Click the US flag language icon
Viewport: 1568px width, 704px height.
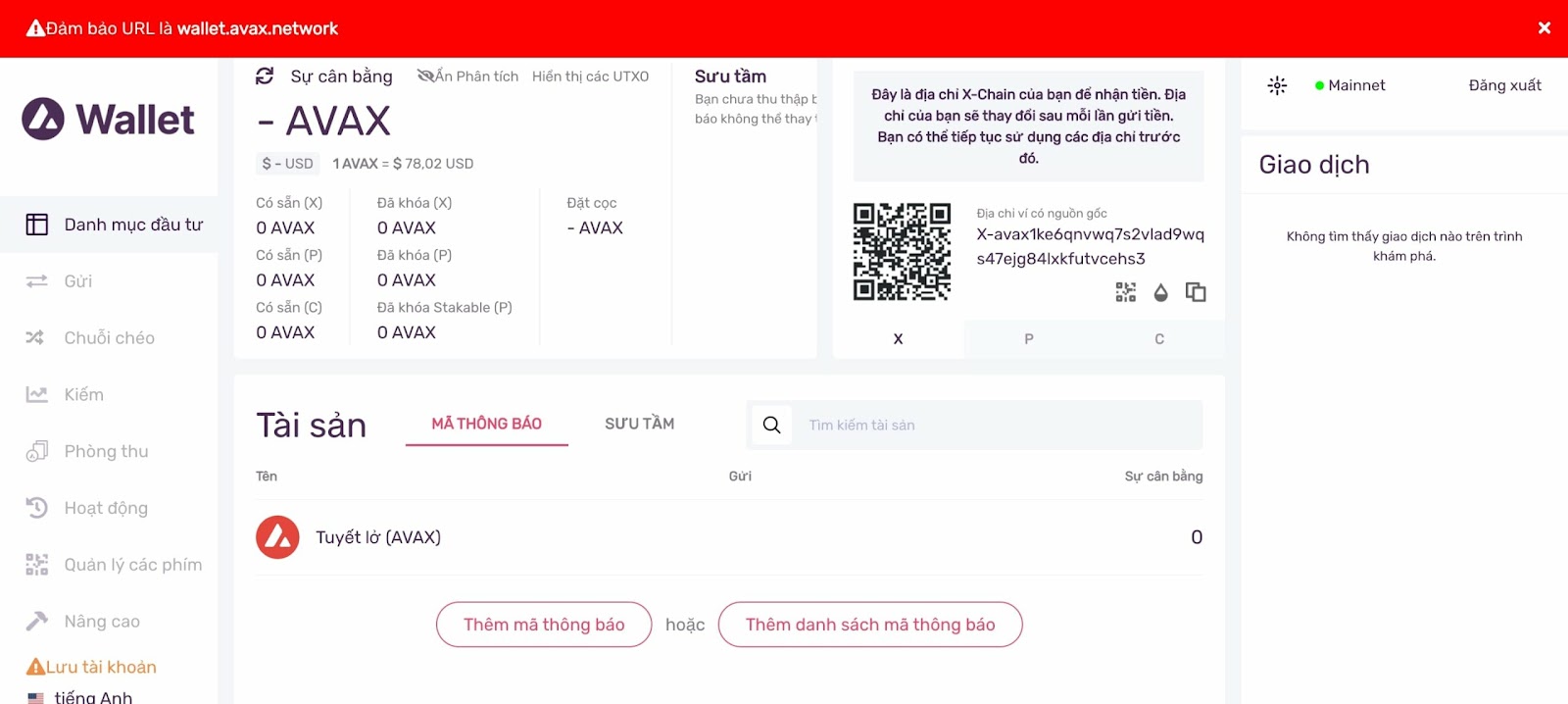coord(36,698)
